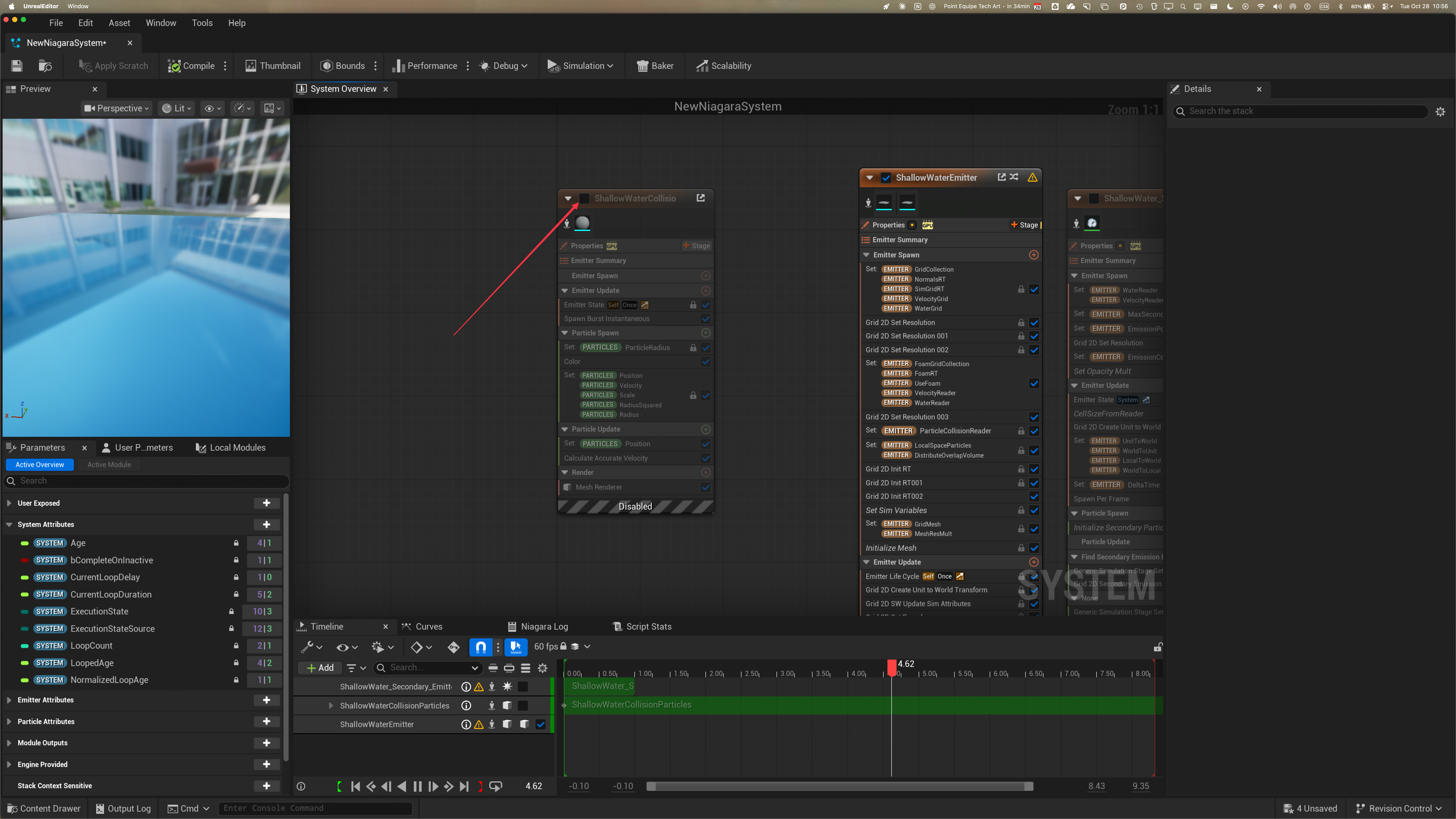The width and height of the screenshot is (1456, 819).
Task: Uncheck ShallowWaterEmitter track in timeline
Action: coord(541,725)
